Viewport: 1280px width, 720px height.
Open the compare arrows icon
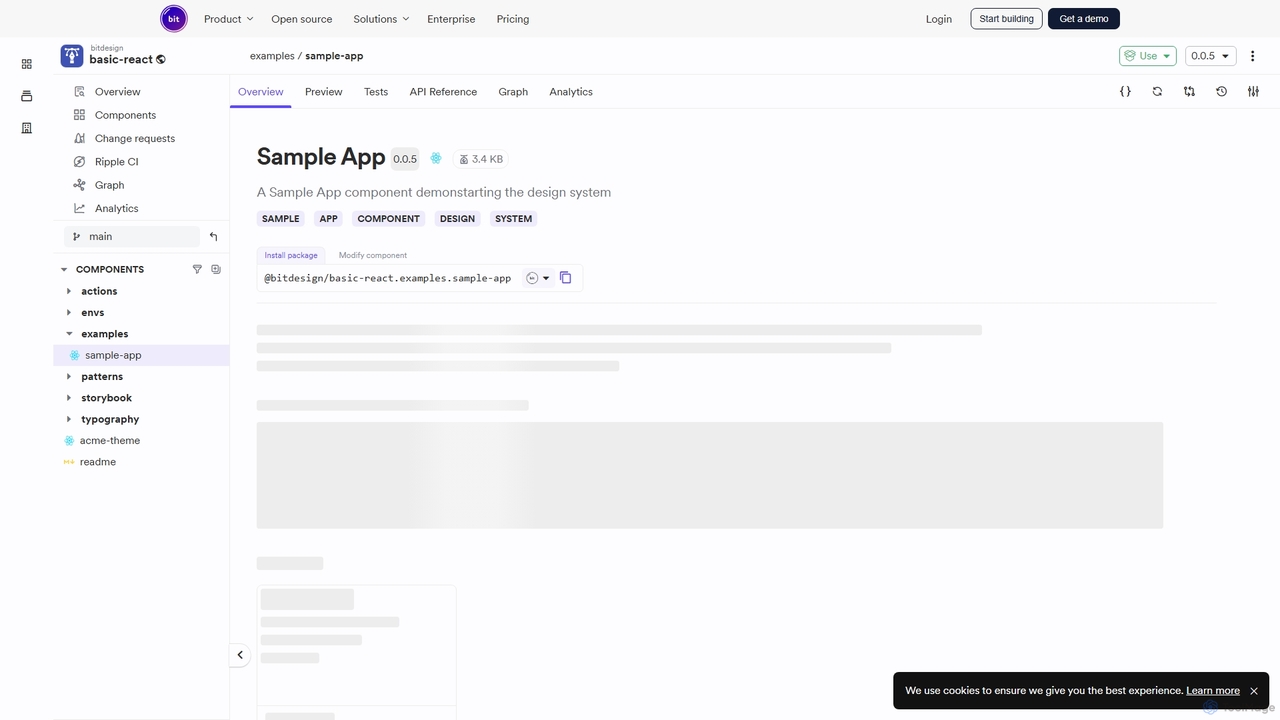click(x=1189, y=91)
